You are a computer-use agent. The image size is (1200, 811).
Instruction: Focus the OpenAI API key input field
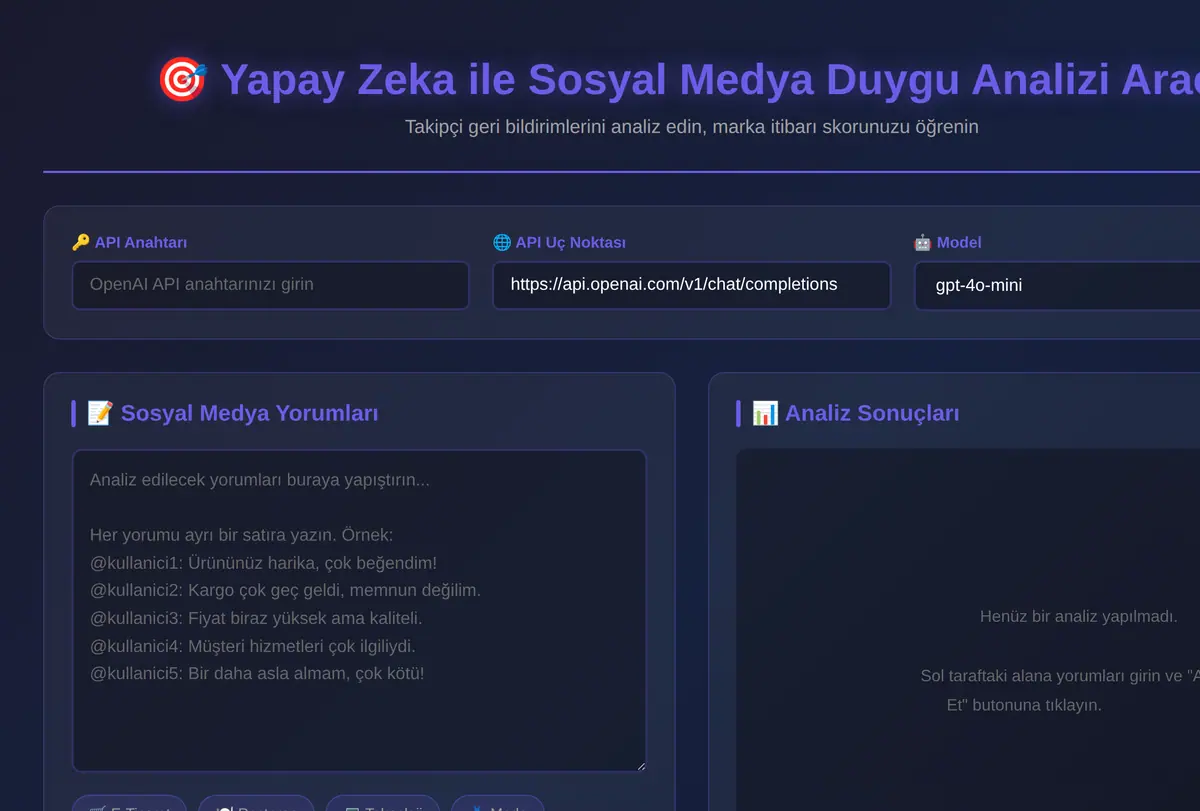pos(271,285)
